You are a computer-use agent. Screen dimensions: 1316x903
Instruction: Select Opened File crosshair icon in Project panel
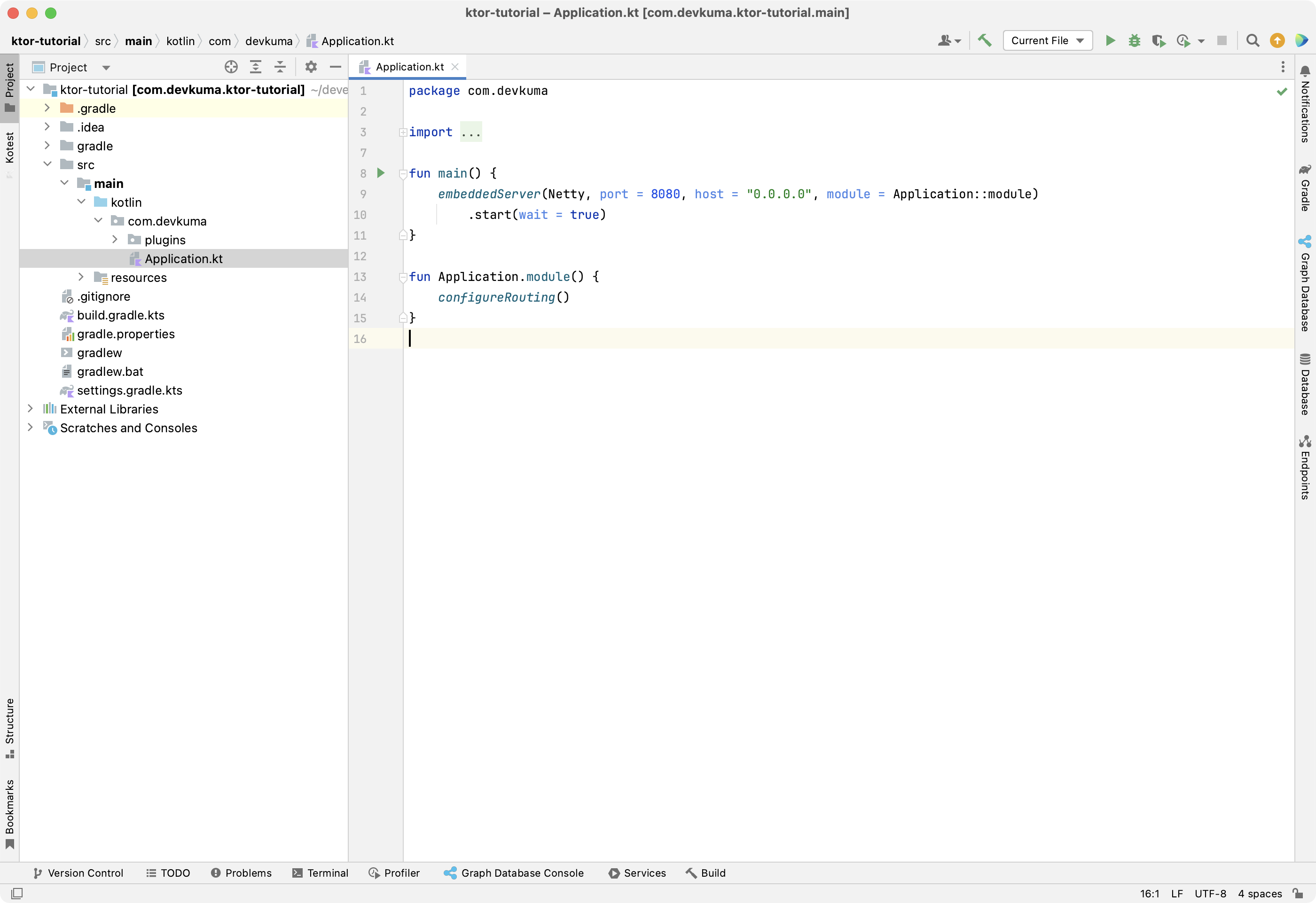pos(231,67)
